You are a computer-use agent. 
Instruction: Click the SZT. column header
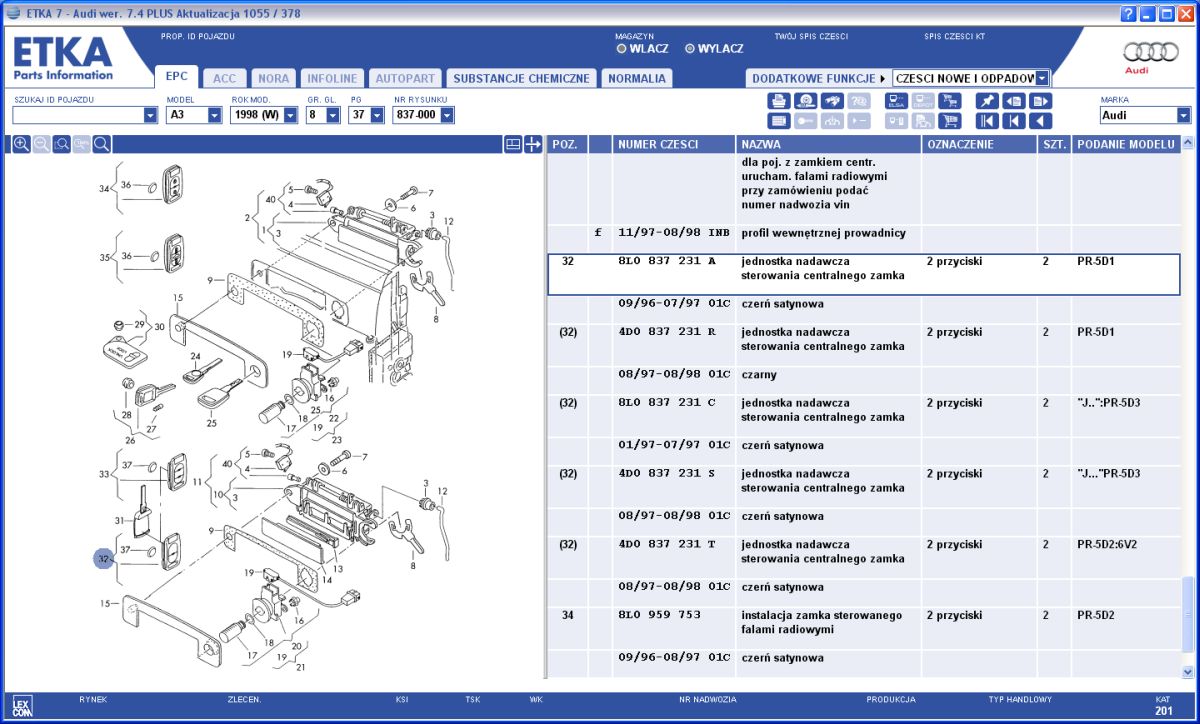(1054, 145)
